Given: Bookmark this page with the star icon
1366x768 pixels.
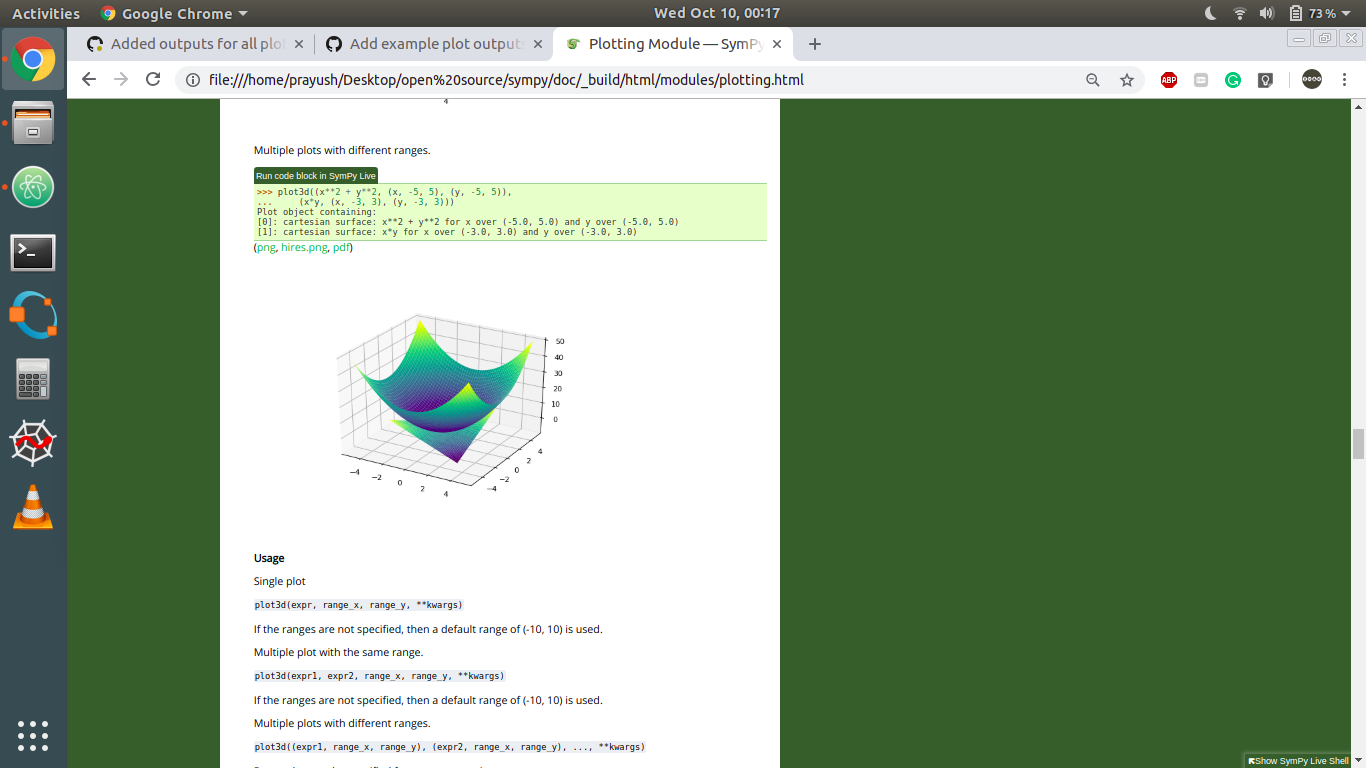Looking at the screenshot, I should click(x=1128, y=80).
